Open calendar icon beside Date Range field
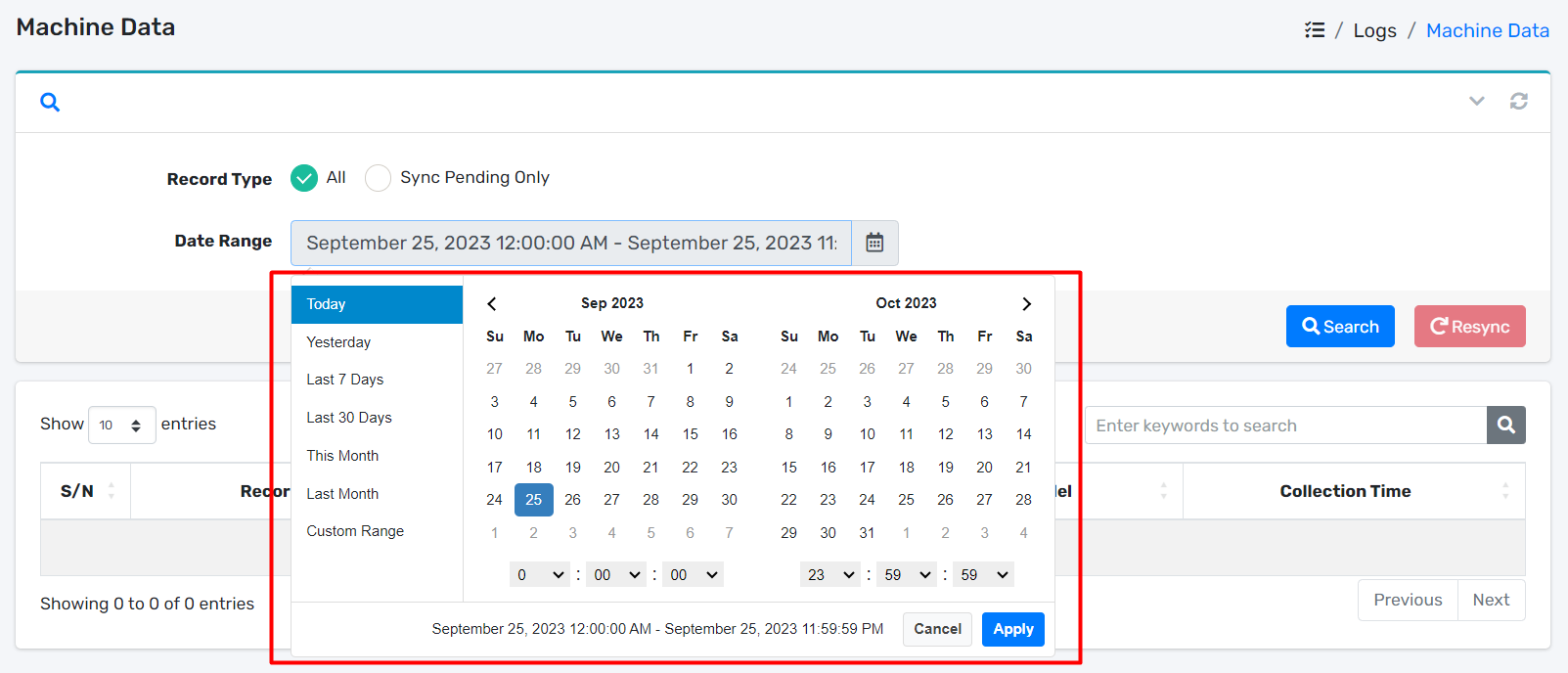Image resolution: width=1568 pixels, height=673 pixels. [874, 243]
